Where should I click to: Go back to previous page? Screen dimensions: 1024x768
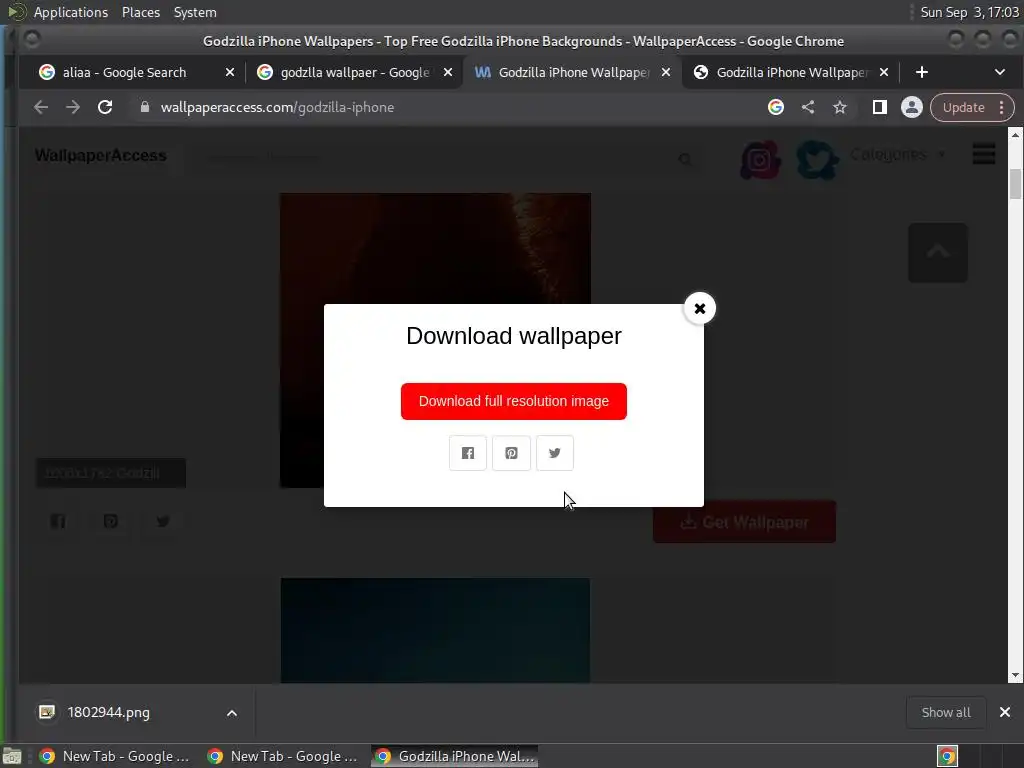[x=41, y=107]
